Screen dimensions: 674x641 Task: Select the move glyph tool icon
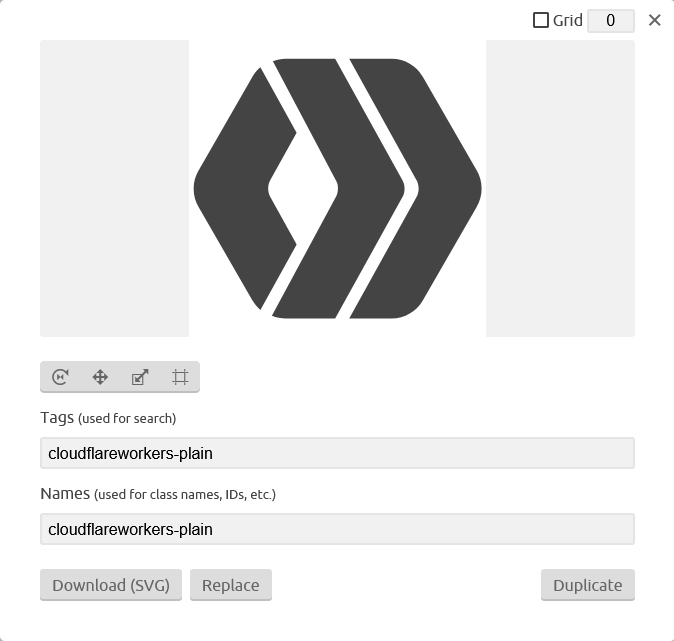(x=100, y=377)
